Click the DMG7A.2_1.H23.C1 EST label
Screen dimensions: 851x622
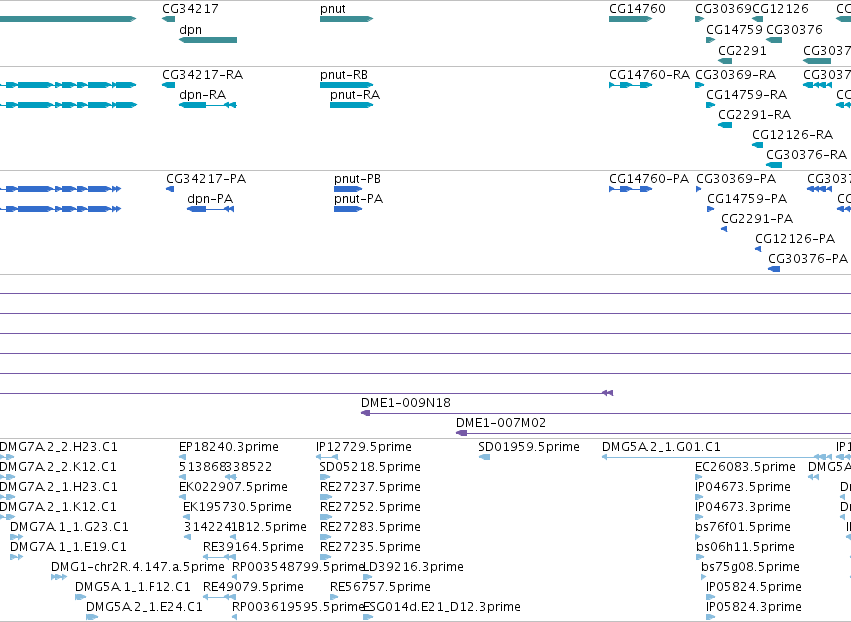[59, 487]
